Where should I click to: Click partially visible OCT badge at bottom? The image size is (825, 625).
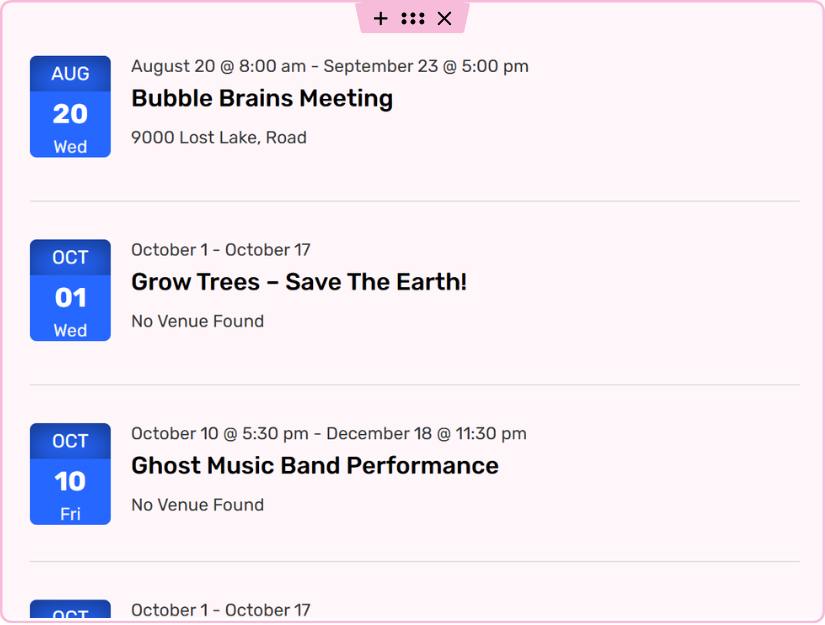[70, 610]
